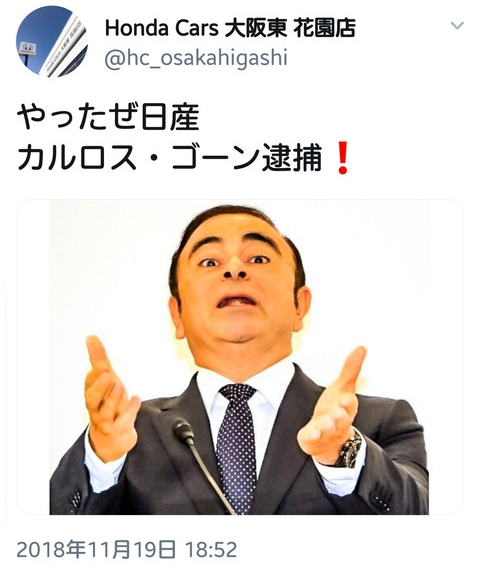Open the @hc_osakahigashi handle link

(x=196, y=59)
